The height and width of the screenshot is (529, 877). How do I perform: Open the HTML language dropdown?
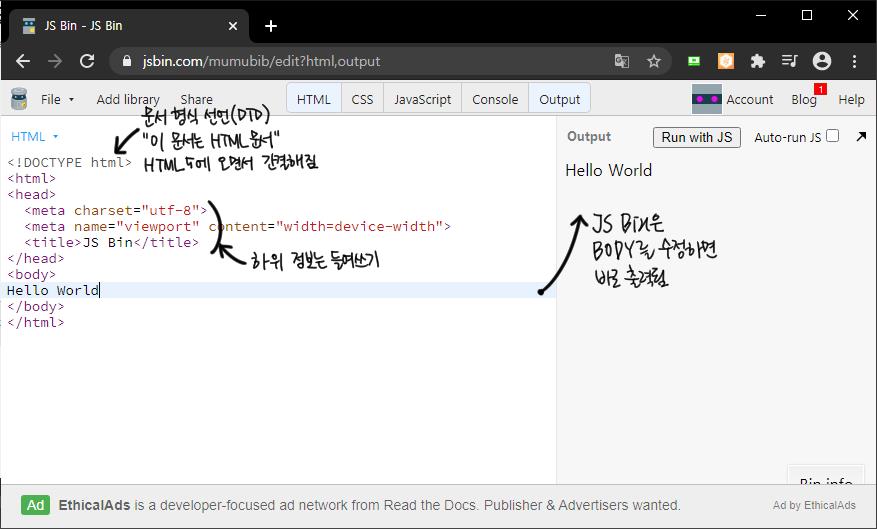tap(34, 136)
